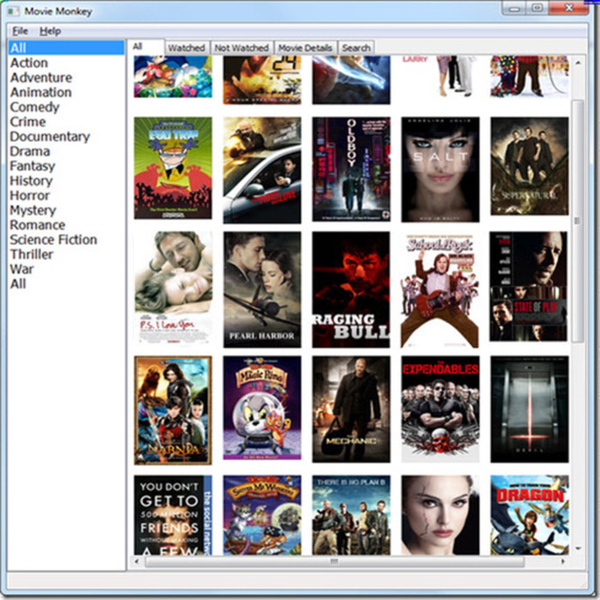Filter by Thriller genre

(x=32, y=254)
